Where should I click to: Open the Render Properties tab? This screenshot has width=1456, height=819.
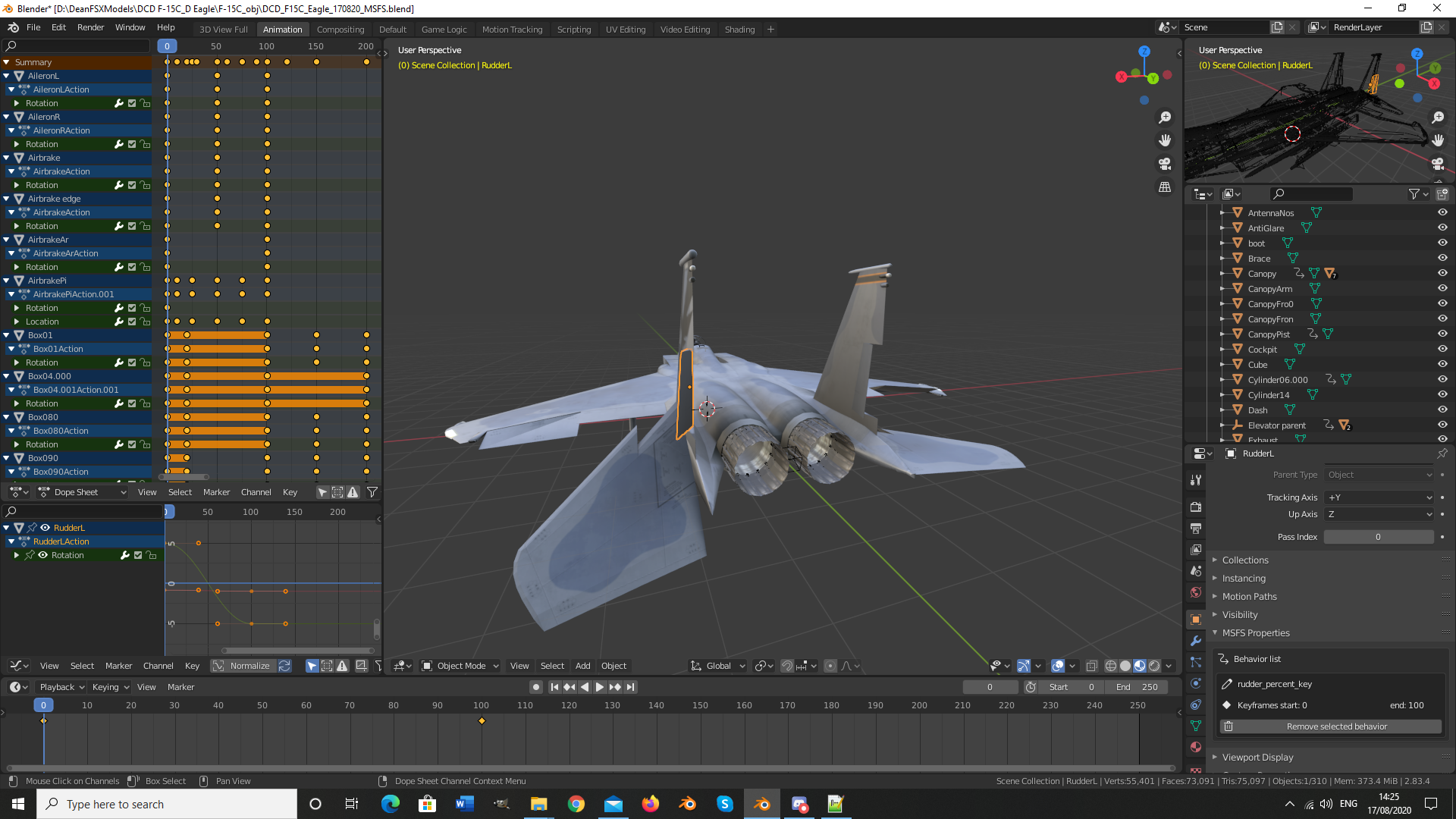[1196, 507]
